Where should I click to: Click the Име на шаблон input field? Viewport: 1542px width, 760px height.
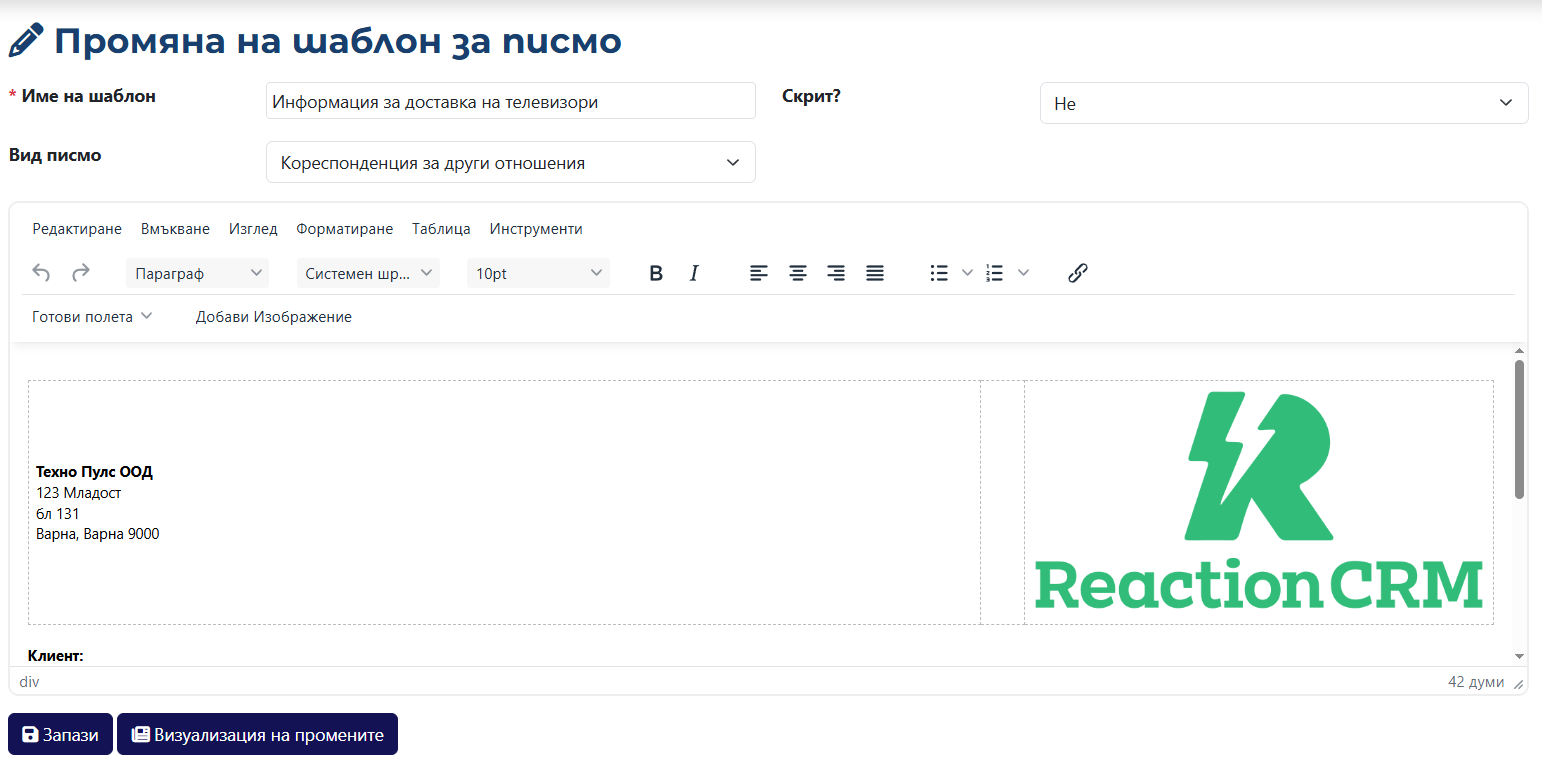point(511,101)
